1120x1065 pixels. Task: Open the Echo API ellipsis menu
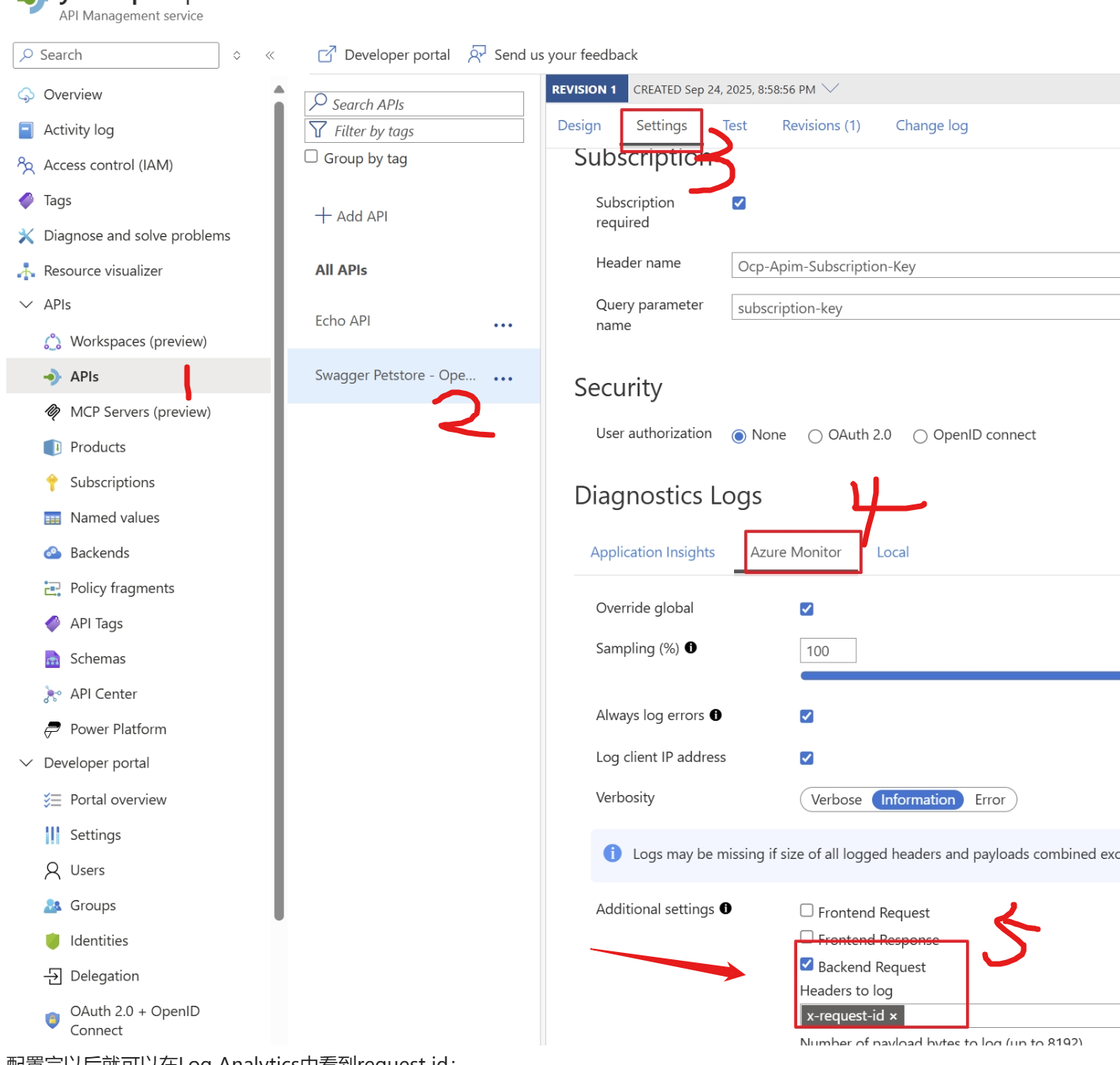pos(504,325)
